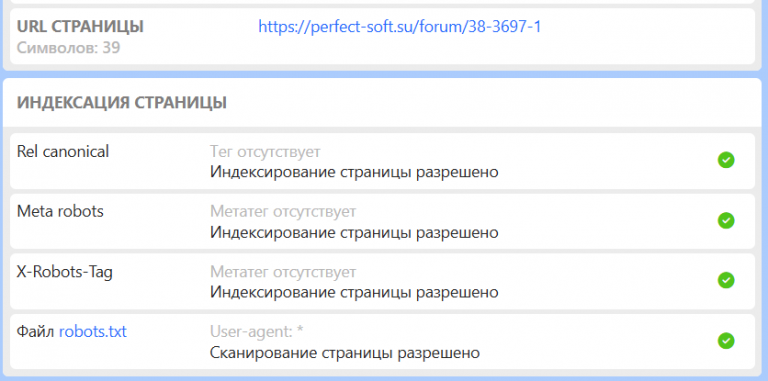This screenshot has height=381, width=768.
Task: Click the green checkmark in robots.txt row
Action: 726,341
